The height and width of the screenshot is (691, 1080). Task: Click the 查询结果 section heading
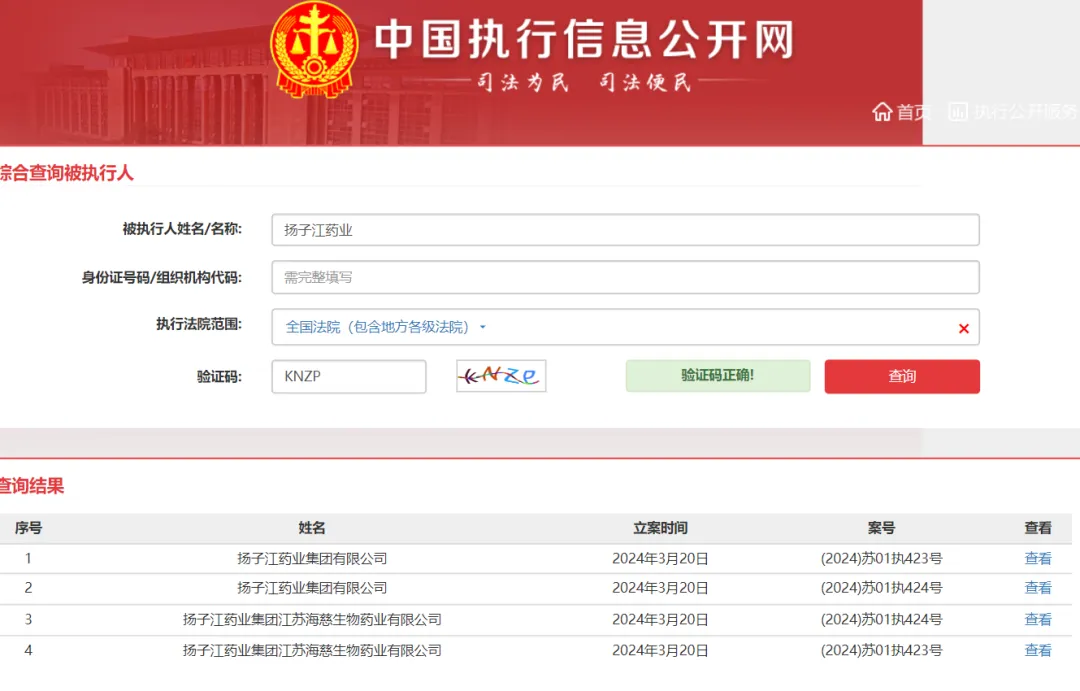point(32,486)
